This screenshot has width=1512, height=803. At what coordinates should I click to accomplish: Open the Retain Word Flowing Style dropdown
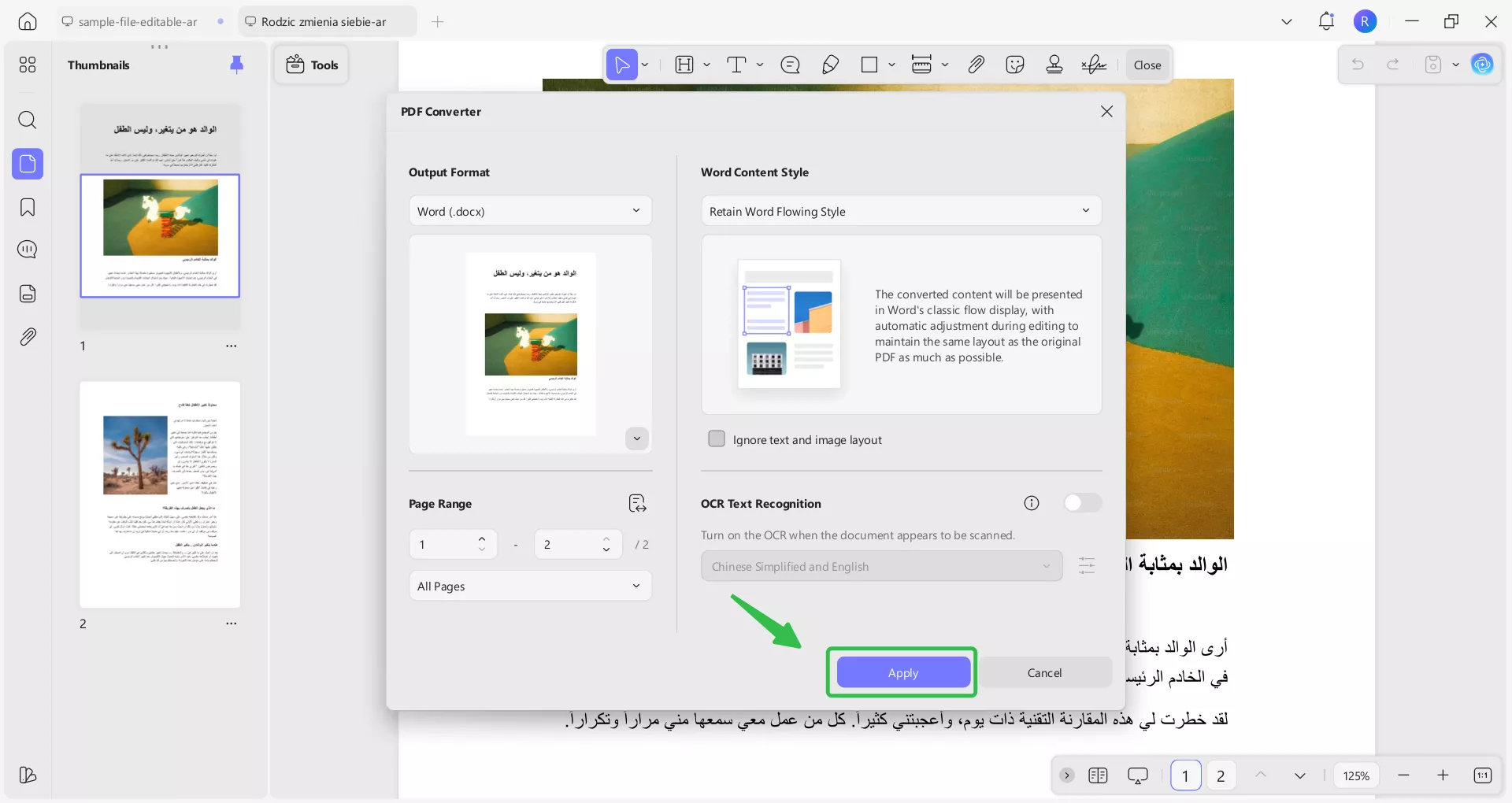coord(901,210)
